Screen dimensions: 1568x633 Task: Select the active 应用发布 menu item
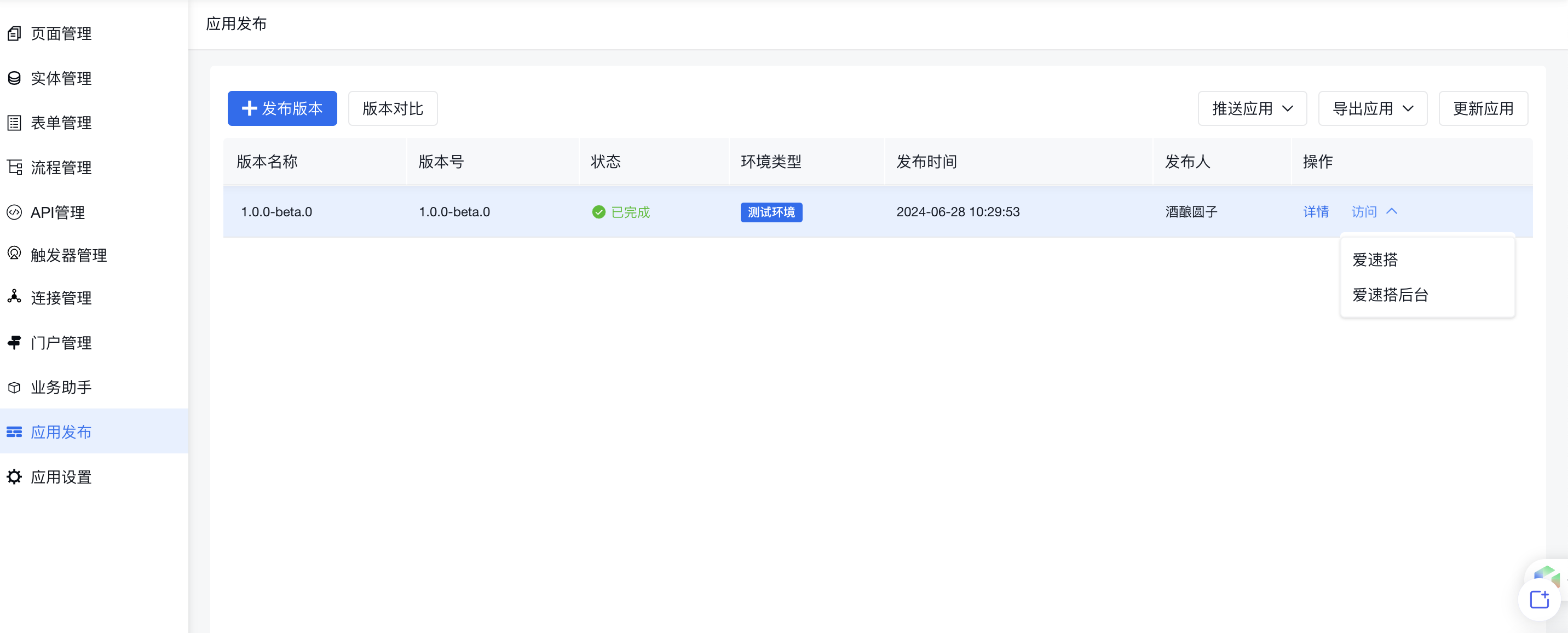[94, 431]
